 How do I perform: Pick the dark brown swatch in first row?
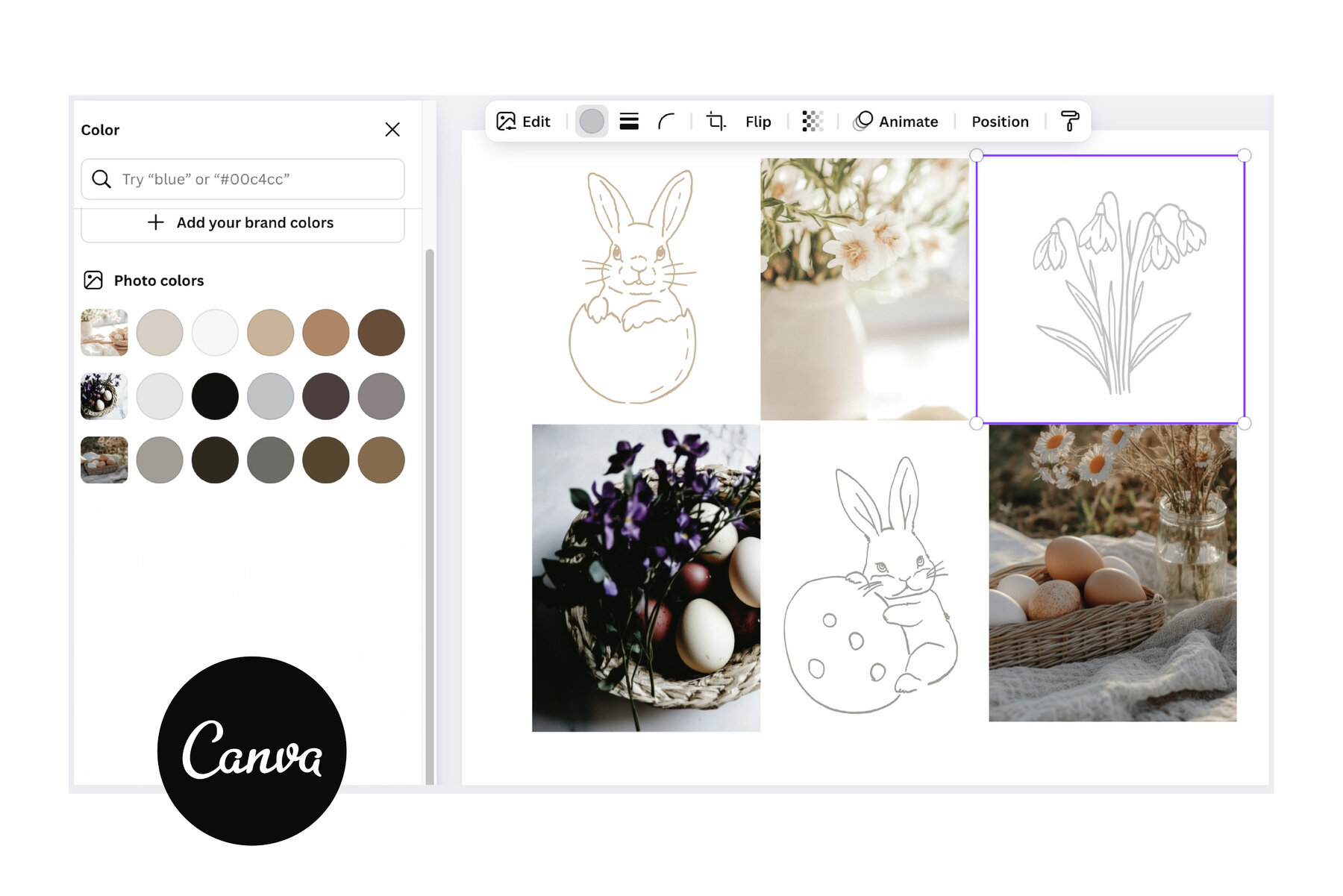(381, 333)
